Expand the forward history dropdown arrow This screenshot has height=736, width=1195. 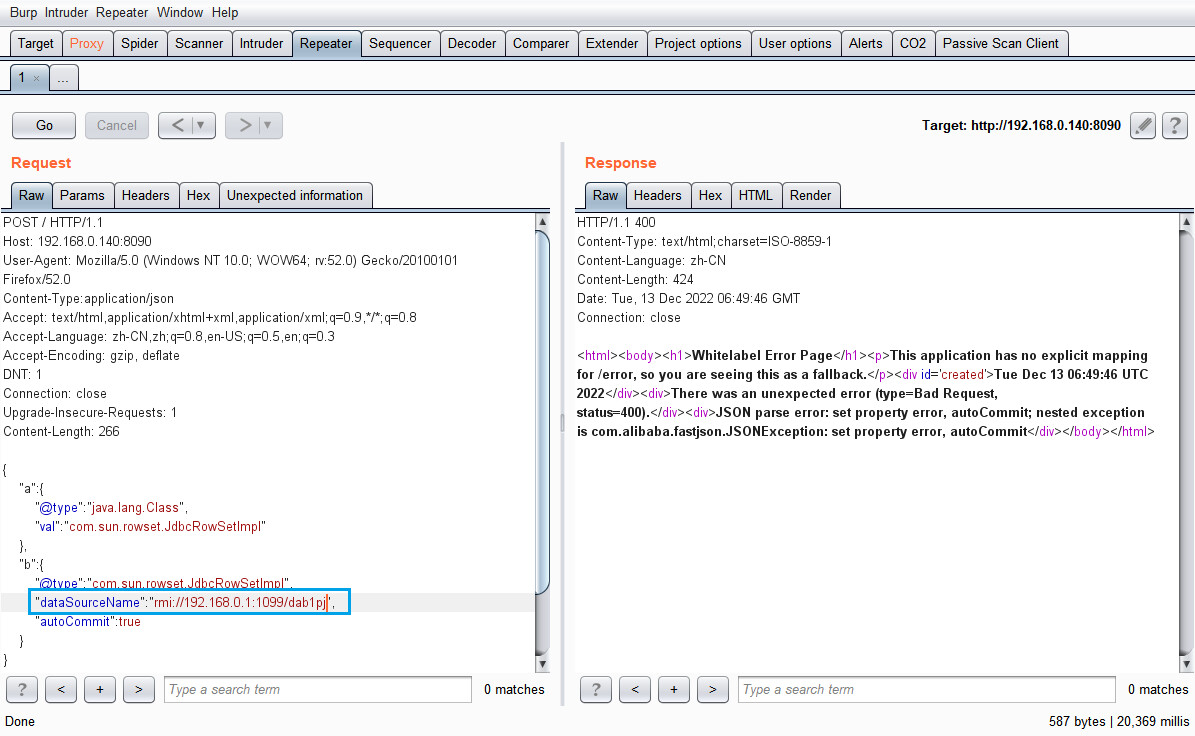pyautogui.click(x=268, y=126)
